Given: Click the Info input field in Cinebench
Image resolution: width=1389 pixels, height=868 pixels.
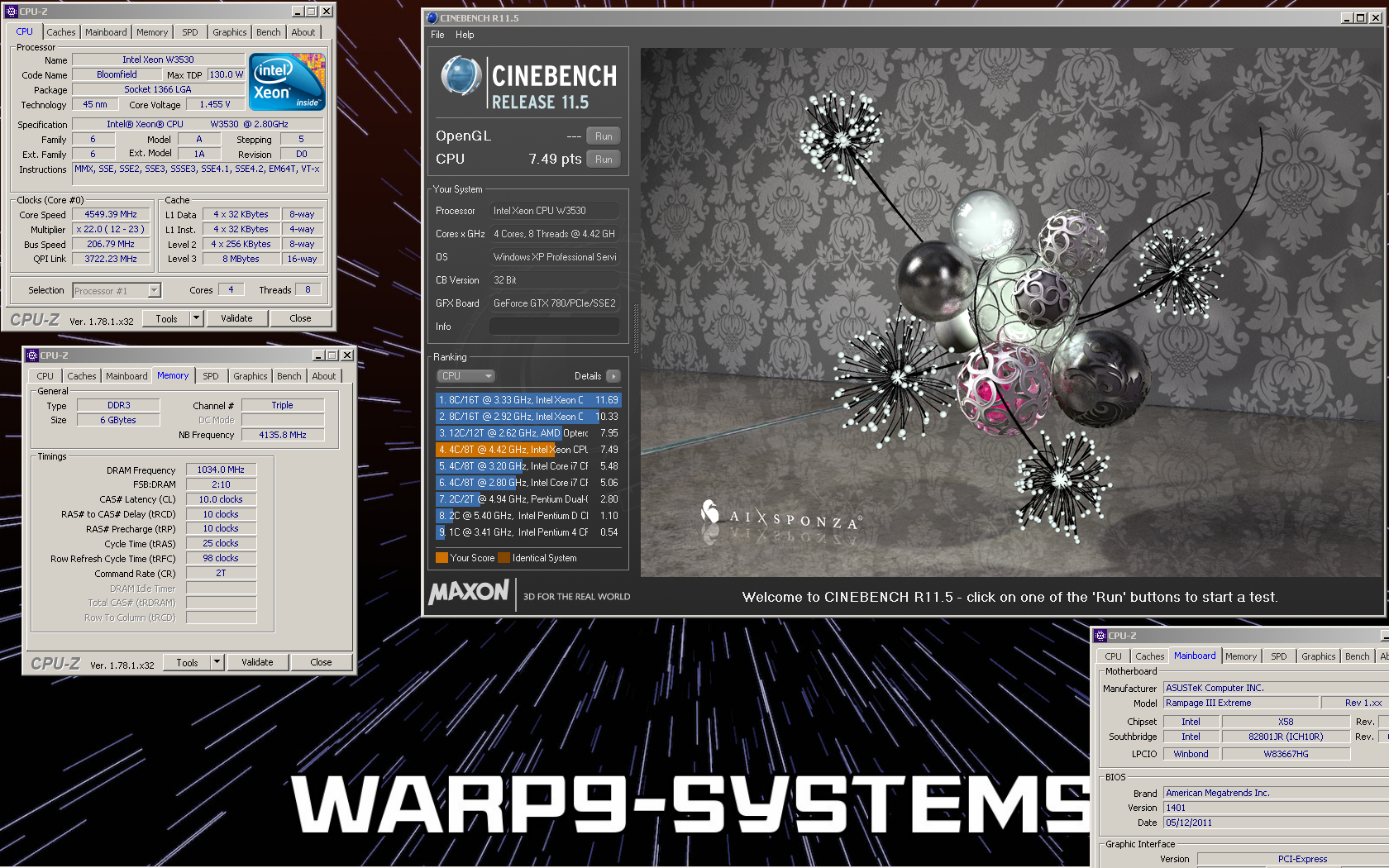Looking at the screenshot, I should click(x=554, y=327).
